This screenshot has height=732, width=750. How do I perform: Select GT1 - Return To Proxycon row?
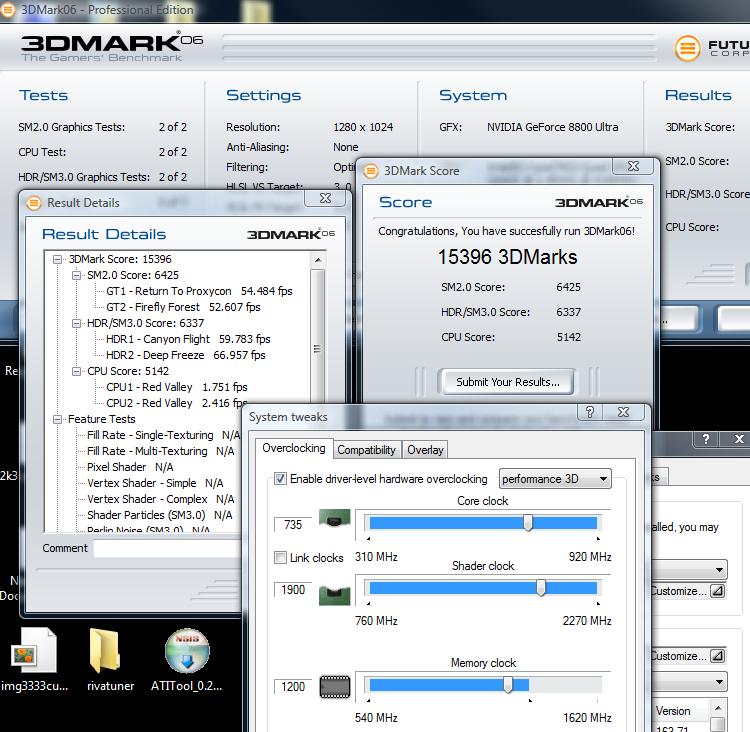(x=199, y=291)
